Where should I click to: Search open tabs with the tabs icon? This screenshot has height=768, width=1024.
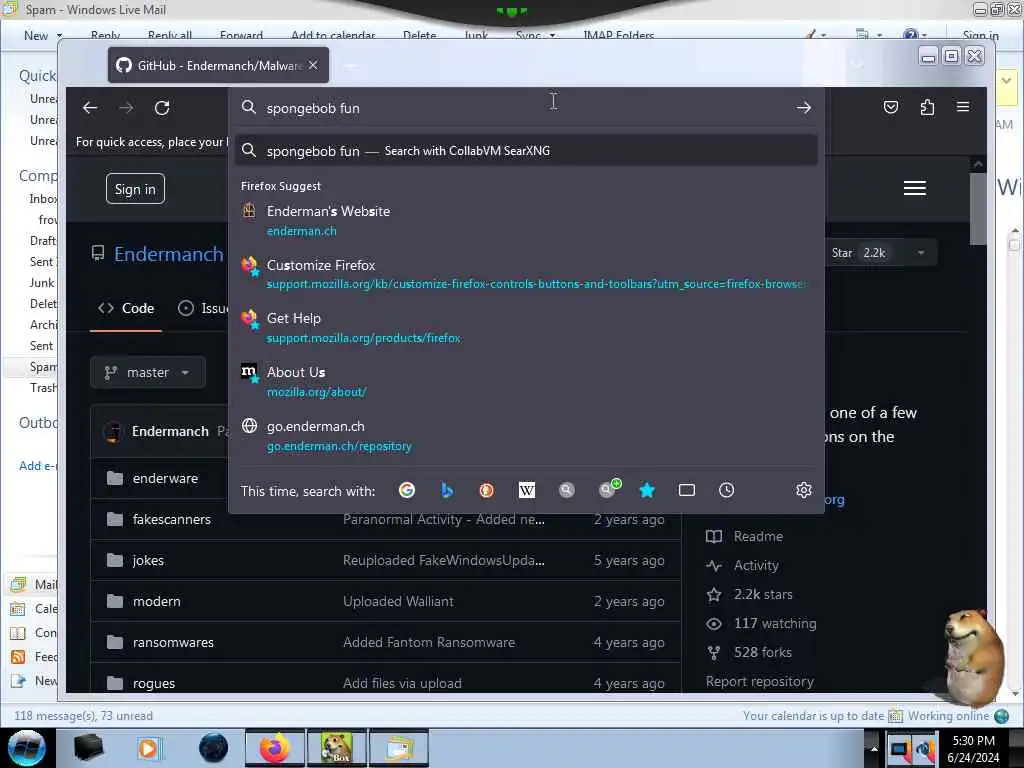tap(686, 490)
